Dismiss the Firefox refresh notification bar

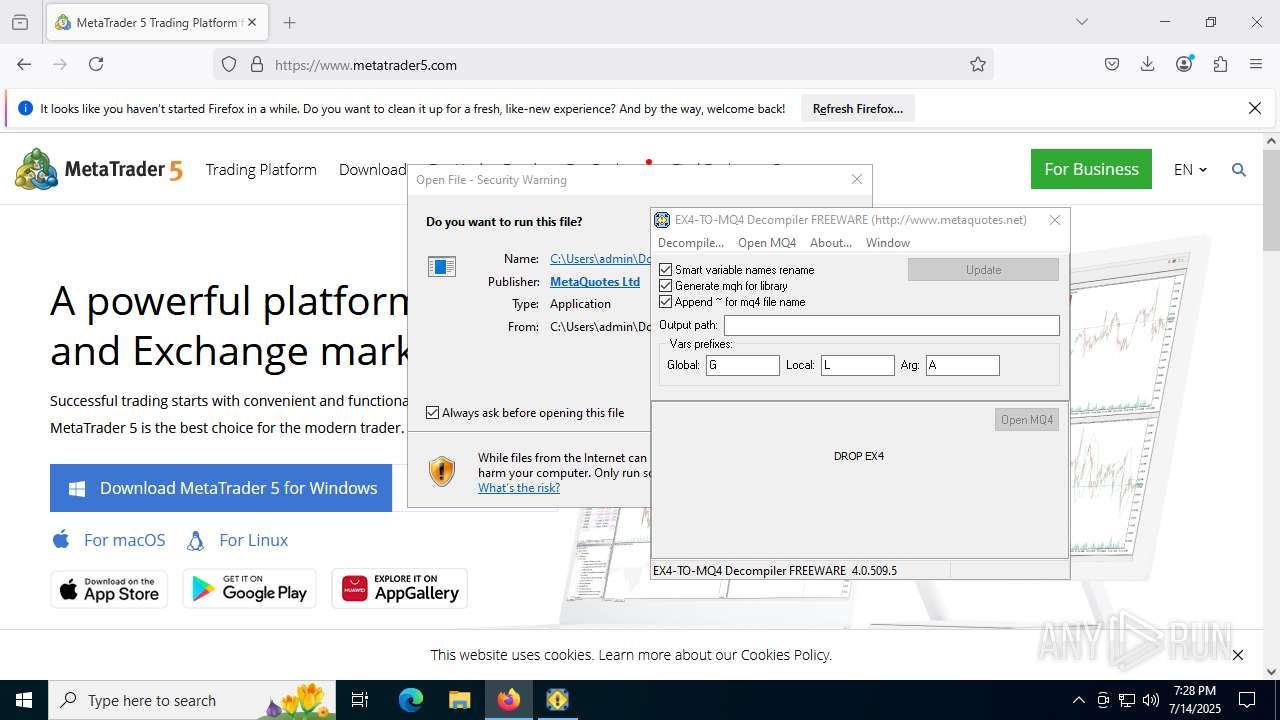(x=1255, y=108)
